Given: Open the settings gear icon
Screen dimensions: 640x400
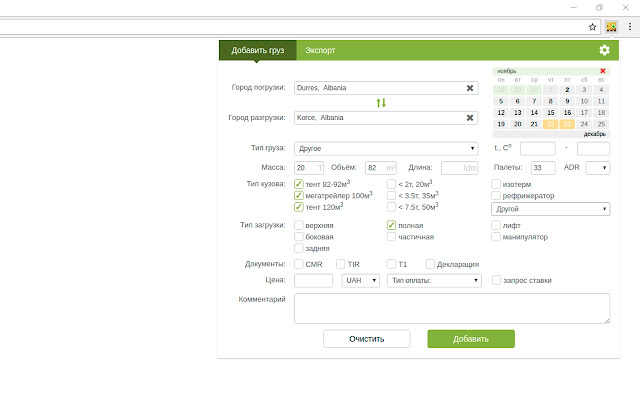Looking at the screenshot, I should [x=604, y=50].
